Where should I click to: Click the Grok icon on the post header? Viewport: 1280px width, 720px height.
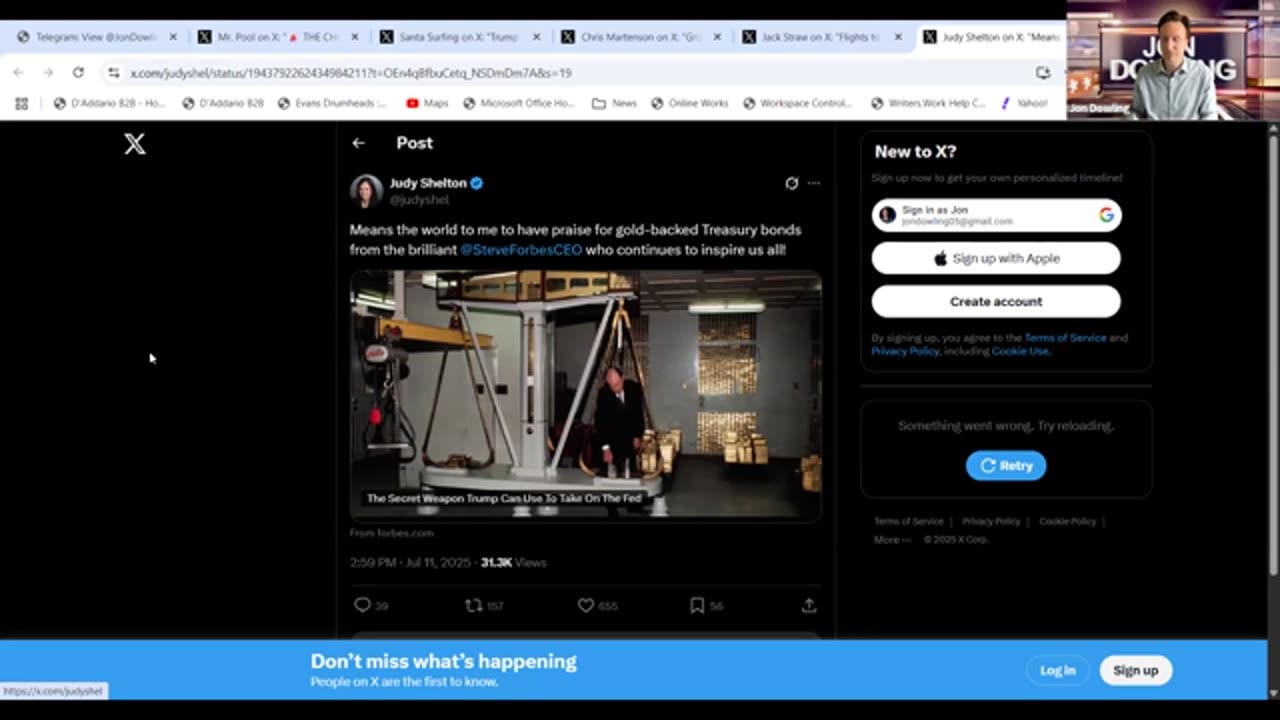click(791, 183)
